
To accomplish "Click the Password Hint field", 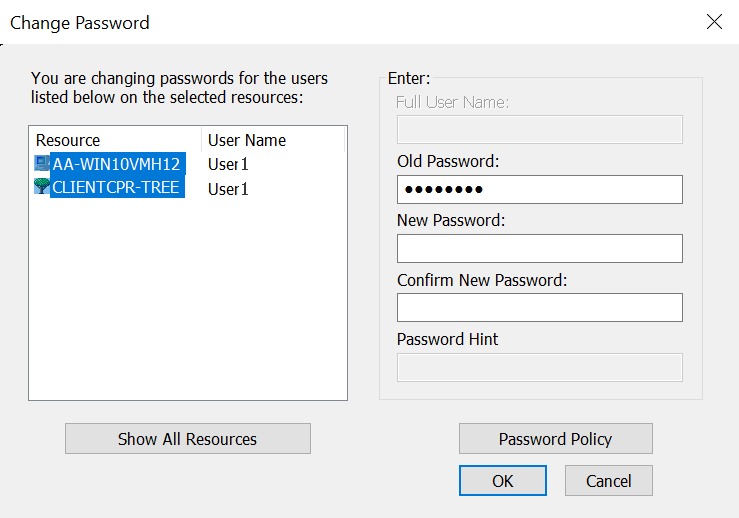I will click(539, 367).
